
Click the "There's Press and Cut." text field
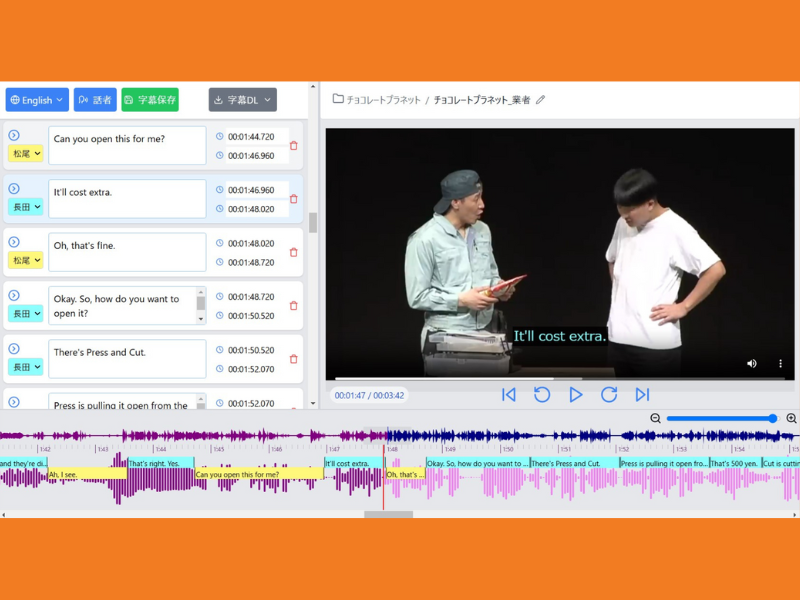[127, 358]
